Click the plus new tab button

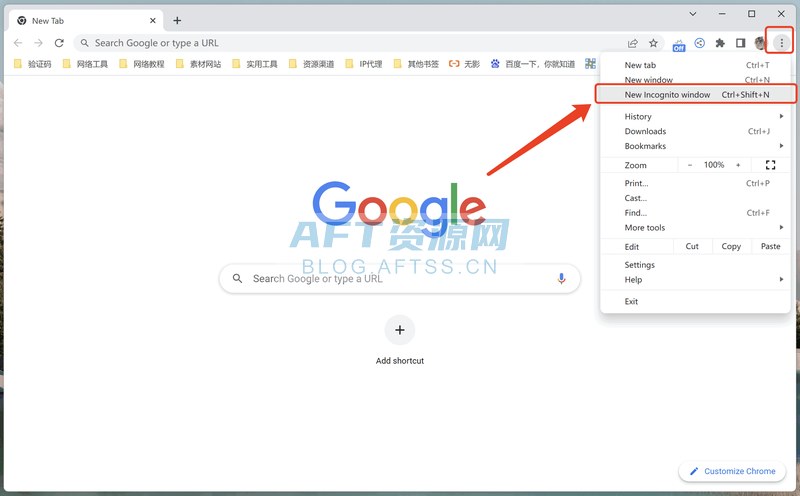(177, 20)
